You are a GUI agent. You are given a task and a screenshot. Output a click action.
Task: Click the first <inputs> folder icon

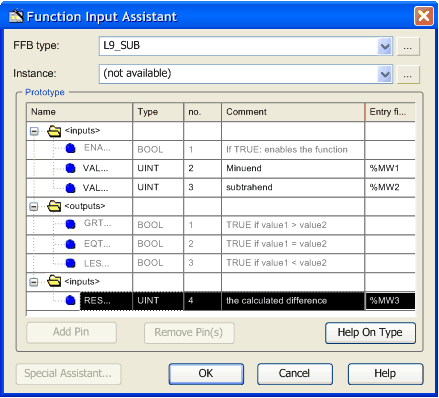[54, 131]
